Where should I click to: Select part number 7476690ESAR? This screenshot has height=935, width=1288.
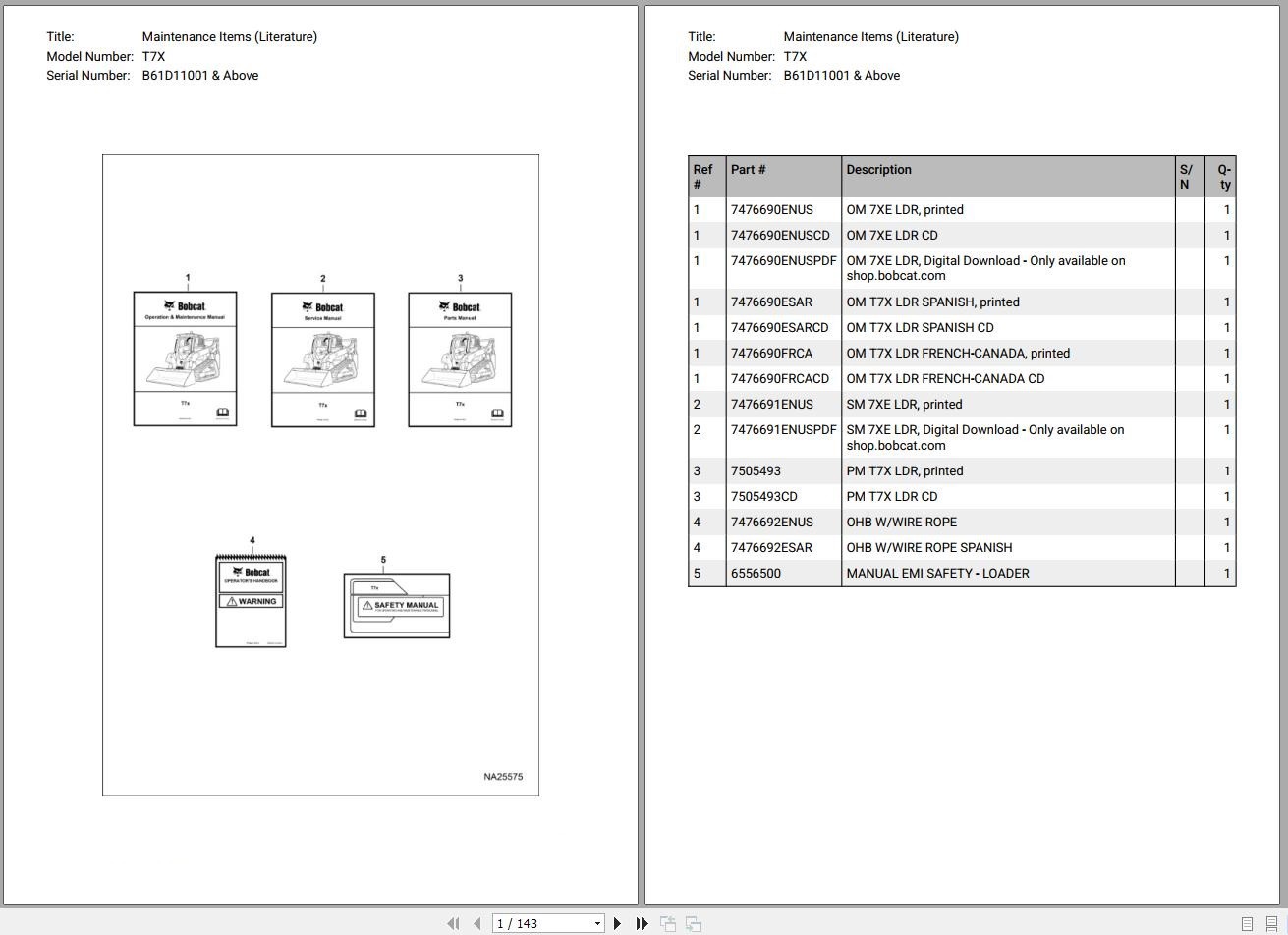(x=771, y=302)
